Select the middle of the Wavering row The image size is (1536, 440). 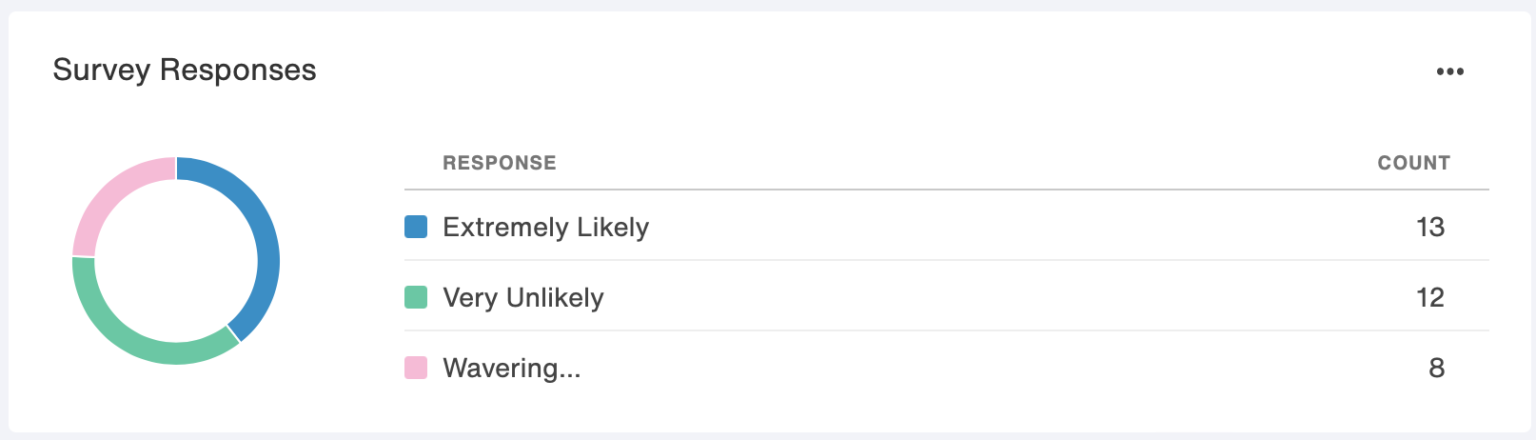tap(946, 368)
